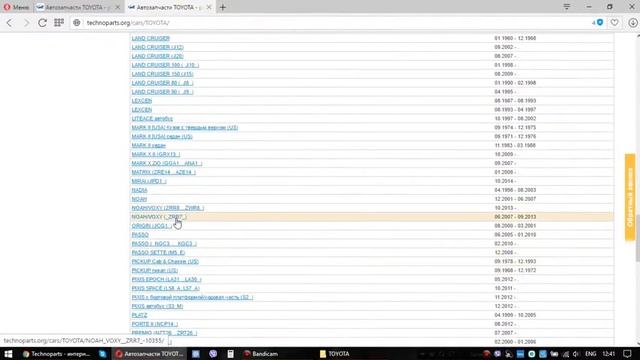Image resolution: width=640 pixels, height=360 pixels.
Task: Open LEXCEN link dated 08.1987 - 08.1993
Action: point(142,101)
